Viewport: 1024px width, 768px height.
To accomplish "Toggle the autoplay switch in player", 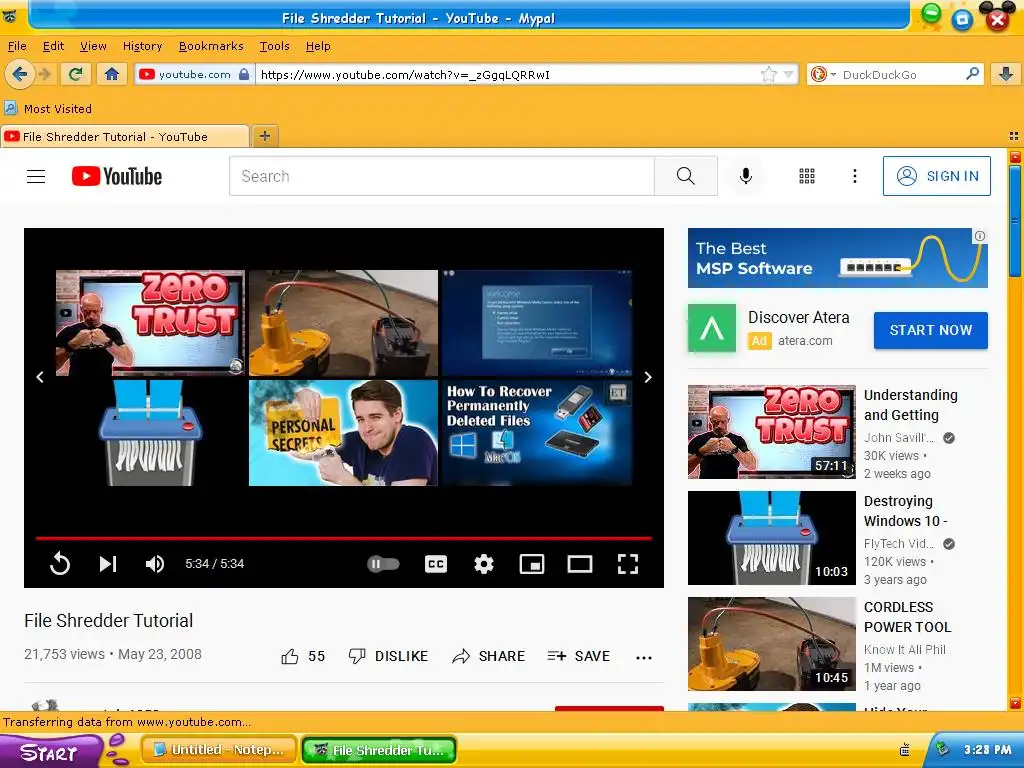I will pos(383,564).
